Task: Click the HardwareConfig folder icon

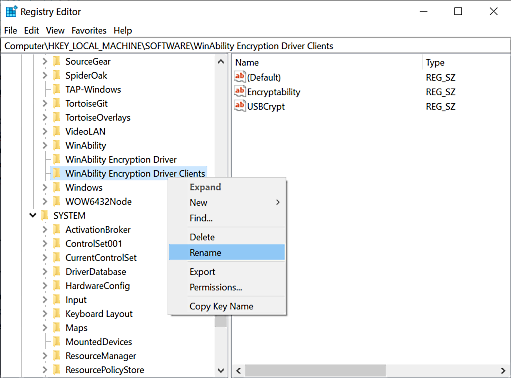Action: (x=57, y=285)
